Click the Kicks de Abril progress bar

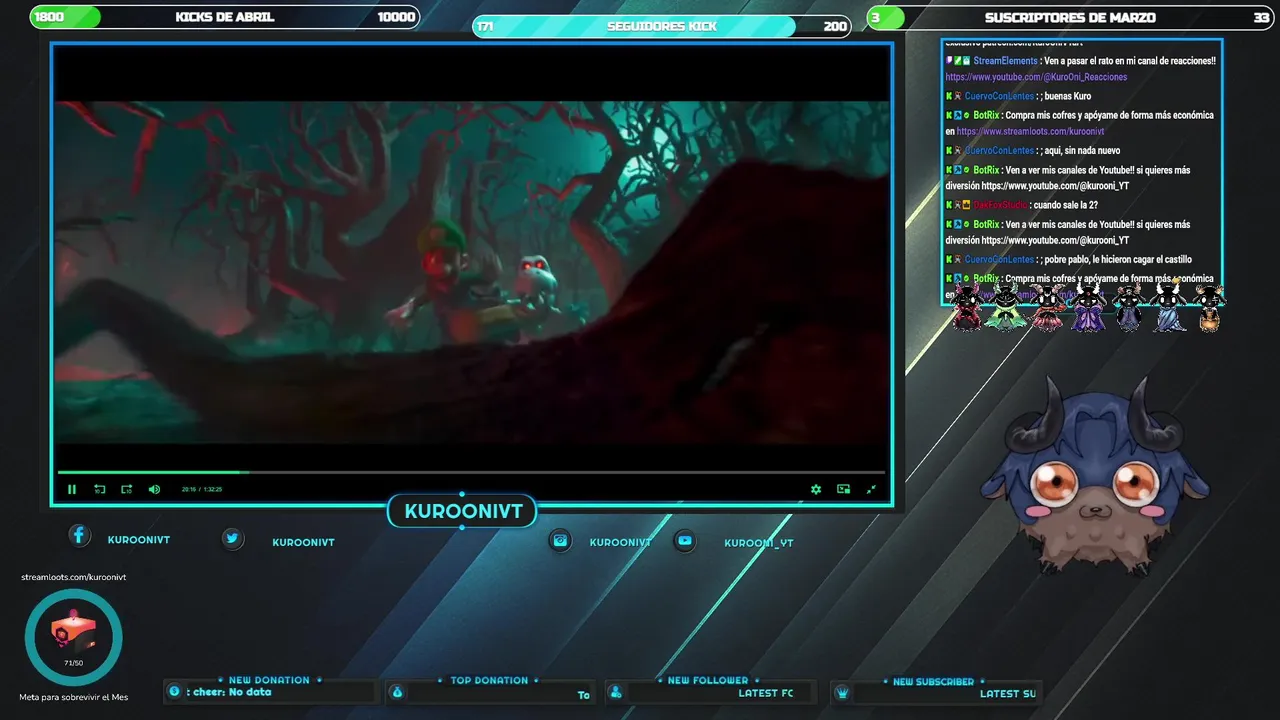tap(225, 17)
